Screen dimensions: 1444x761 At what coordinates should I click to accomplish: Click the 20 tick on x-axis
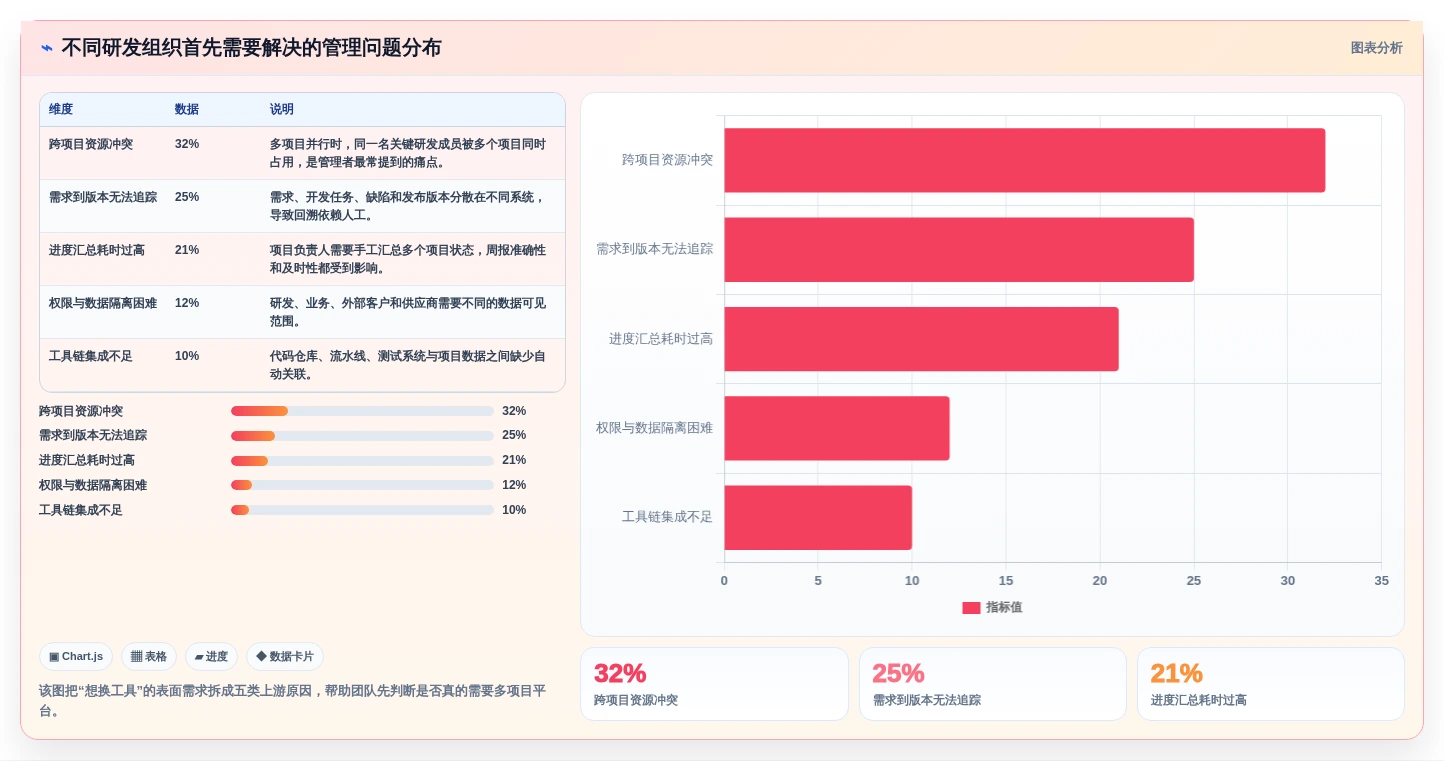1100,581
